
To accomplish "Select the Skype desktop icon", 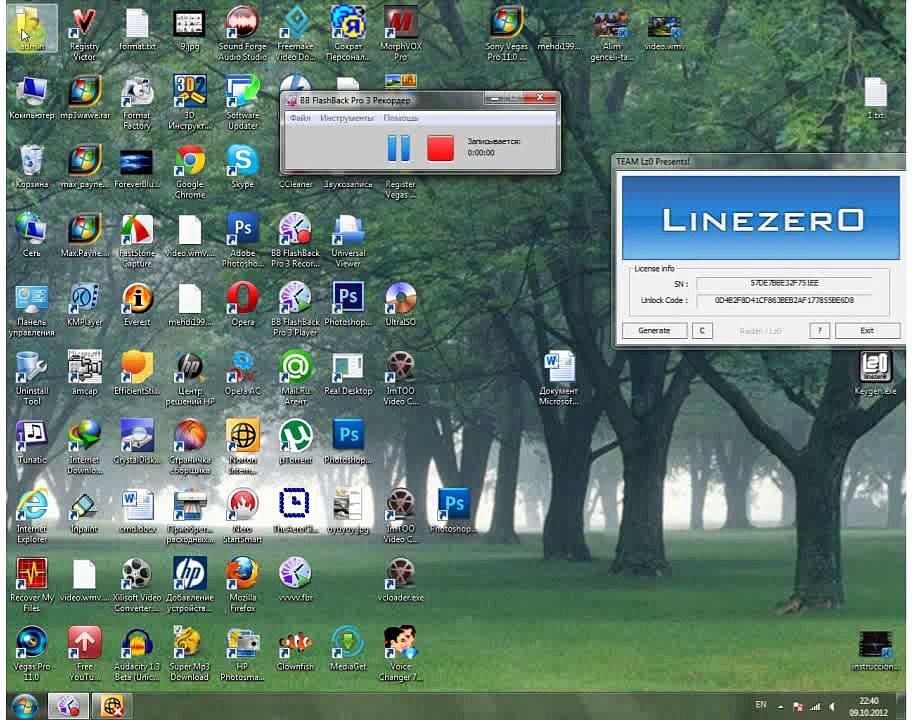I will pyautogui.click(x=243, y=167).
